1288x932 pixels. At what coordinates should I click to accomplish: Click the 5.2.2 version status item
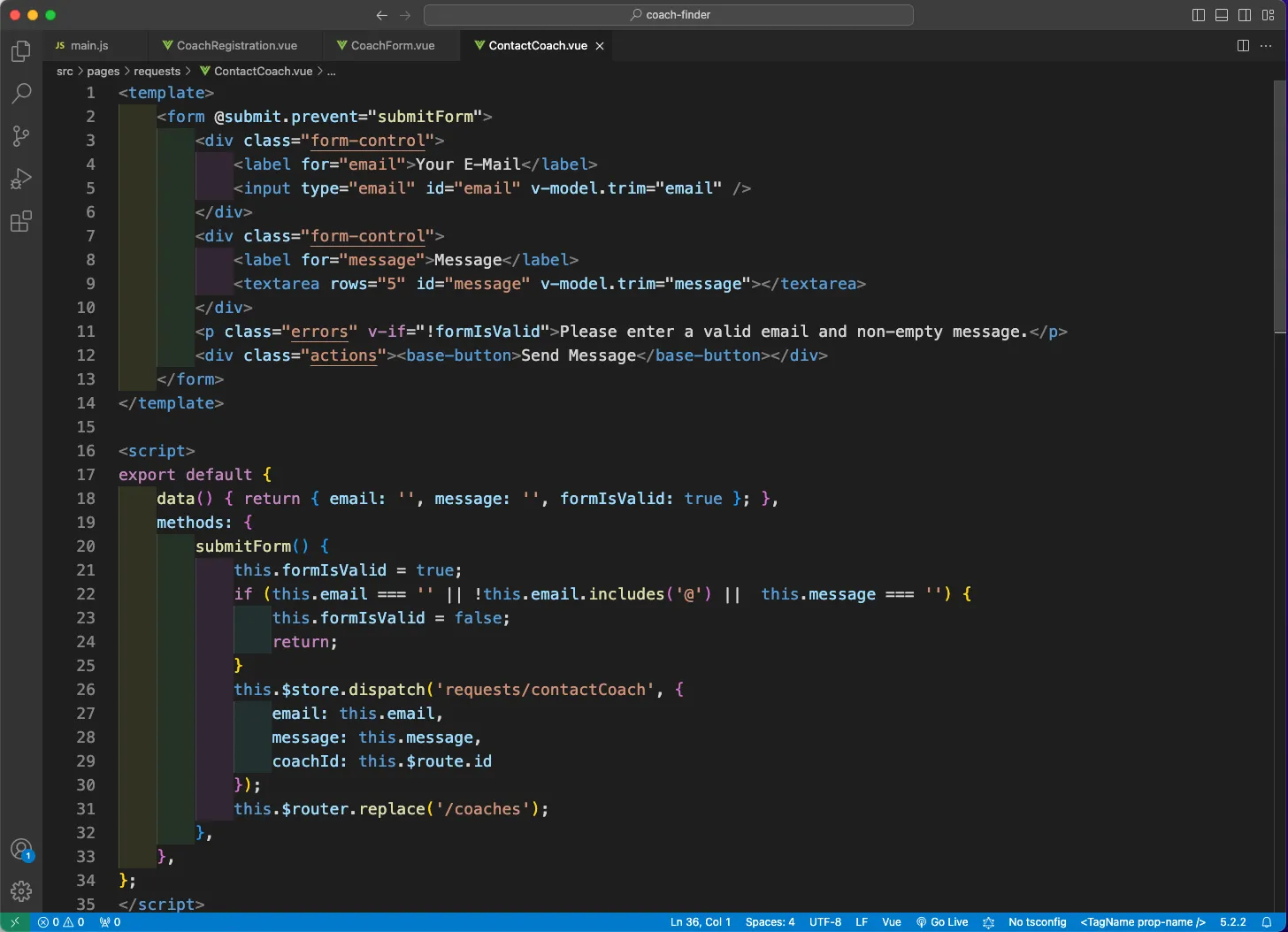coord(1232,922)
